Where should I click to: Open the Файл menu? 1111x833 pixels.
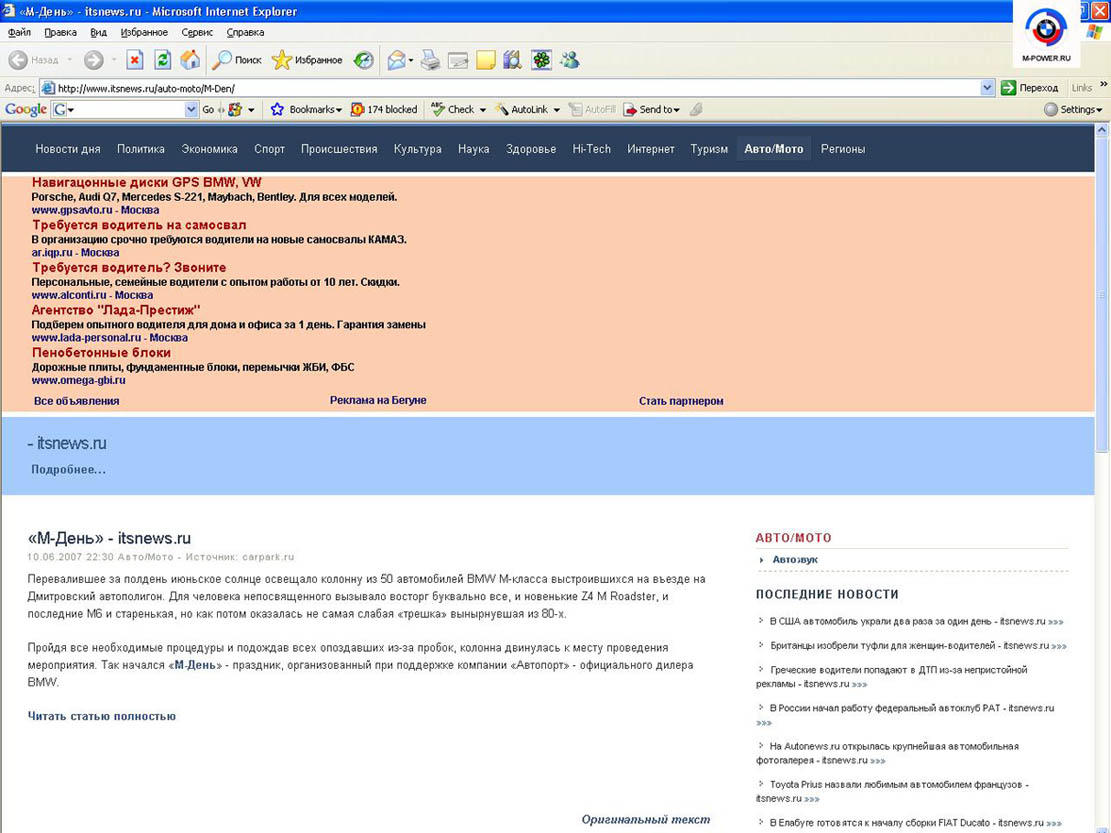[19, 33]
